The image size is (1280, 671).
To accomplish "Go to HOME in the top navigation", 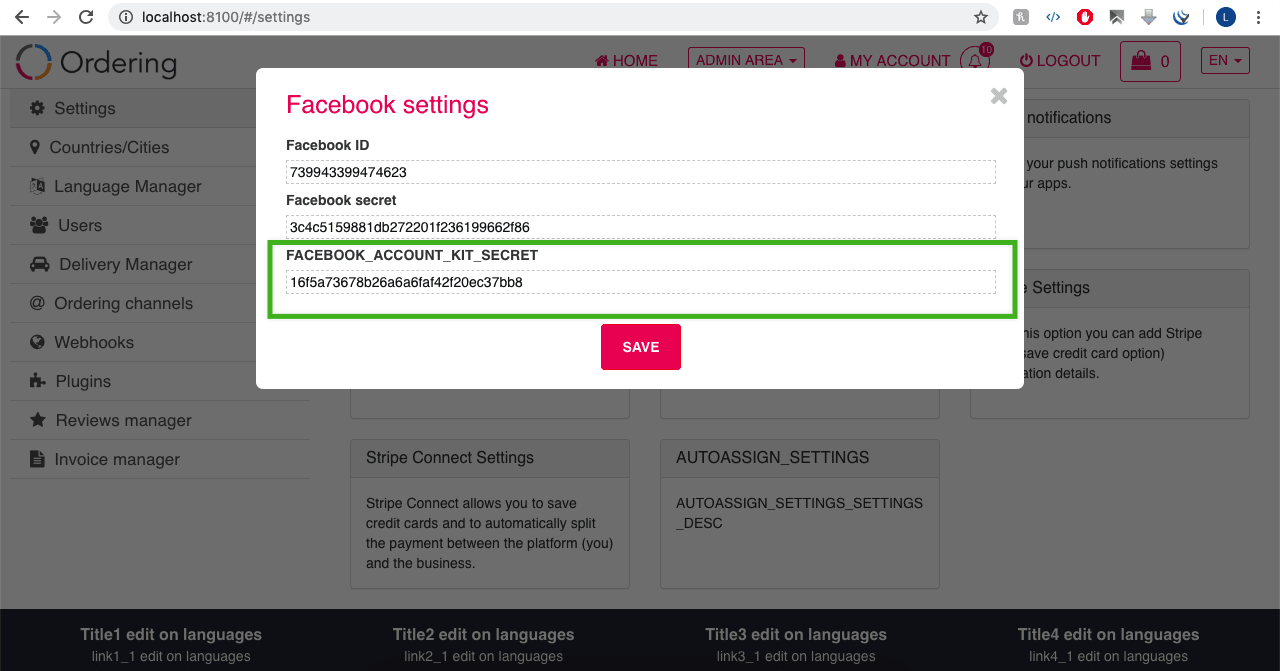I will tap(627, 61).
